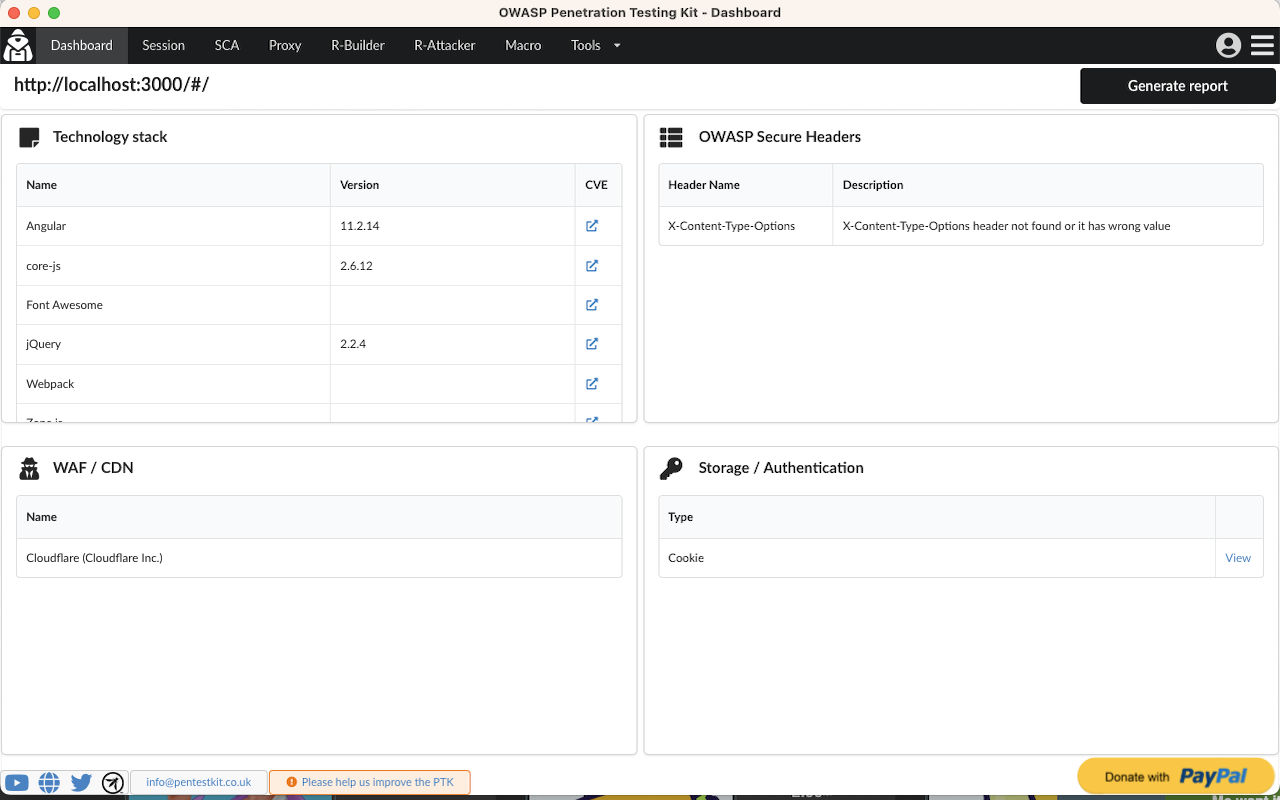Click the Generate report button
The width and height of the screenshot is (1280, 800).
click(x=1178, y=86)
